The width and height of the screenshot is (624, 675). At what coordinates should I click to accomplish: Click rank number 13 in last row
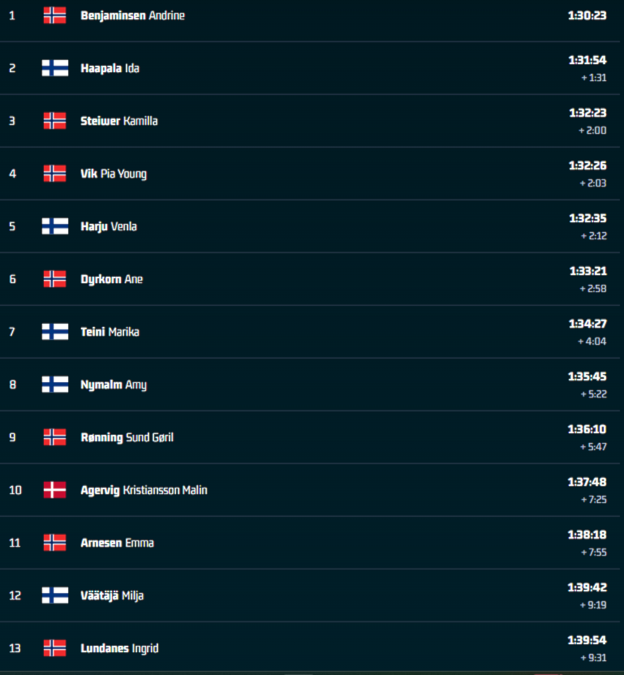[x=15, y=648]
